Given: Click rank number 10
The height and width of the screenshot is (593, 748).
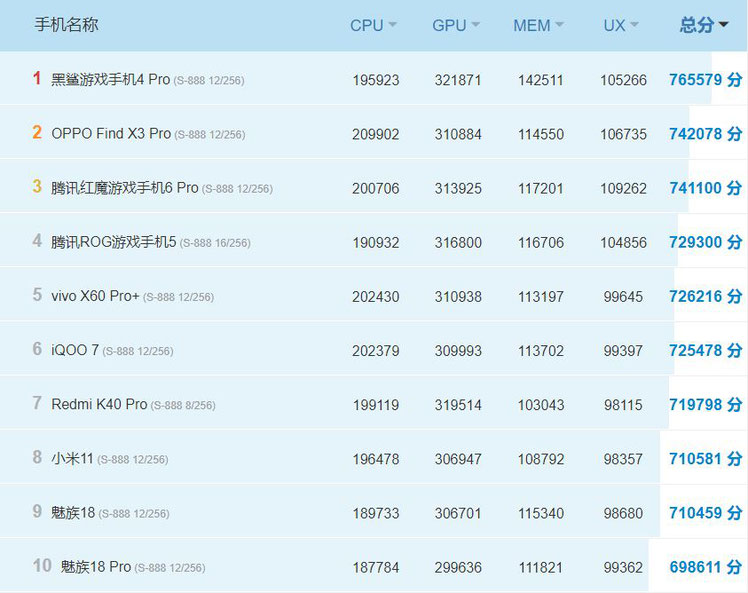Looking at the screenshot, I should 42,565.
